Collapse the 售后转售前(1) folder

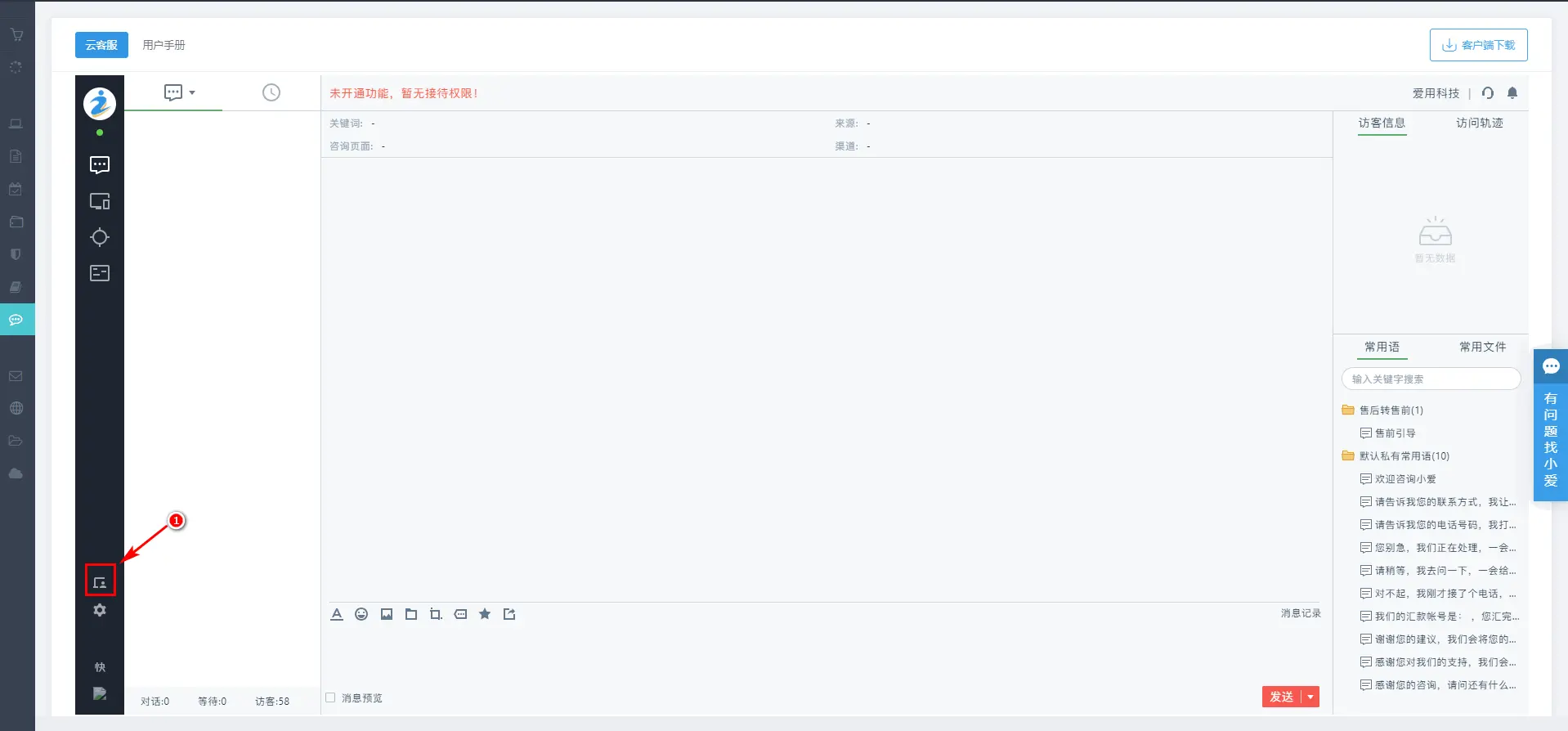pos(1349,410)
